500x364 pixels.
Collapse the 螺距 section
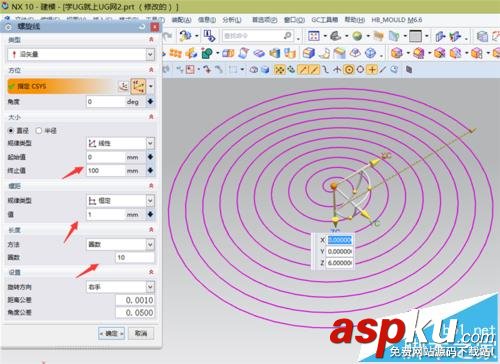tap(151, 186)
